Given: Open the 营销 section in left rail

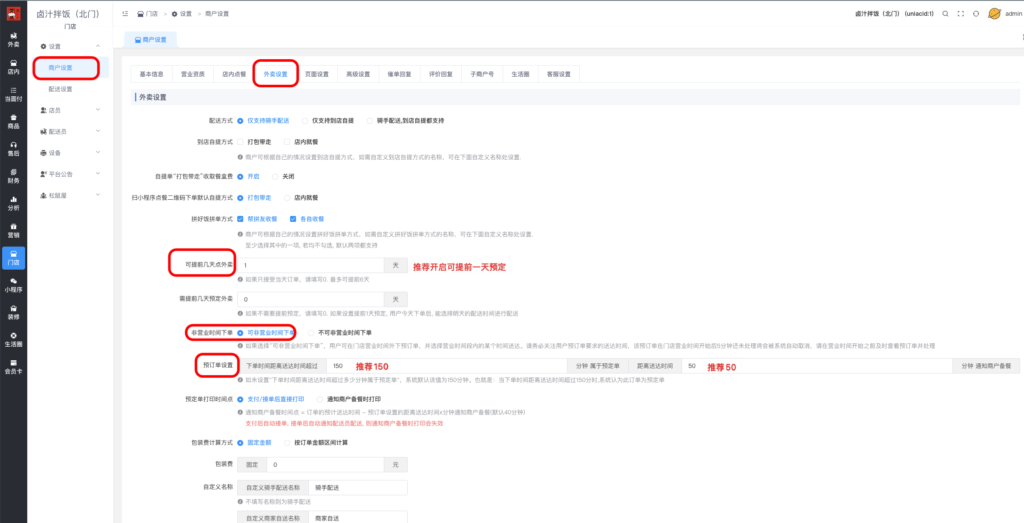Looking at the screenshot, I should pos(13,230).
